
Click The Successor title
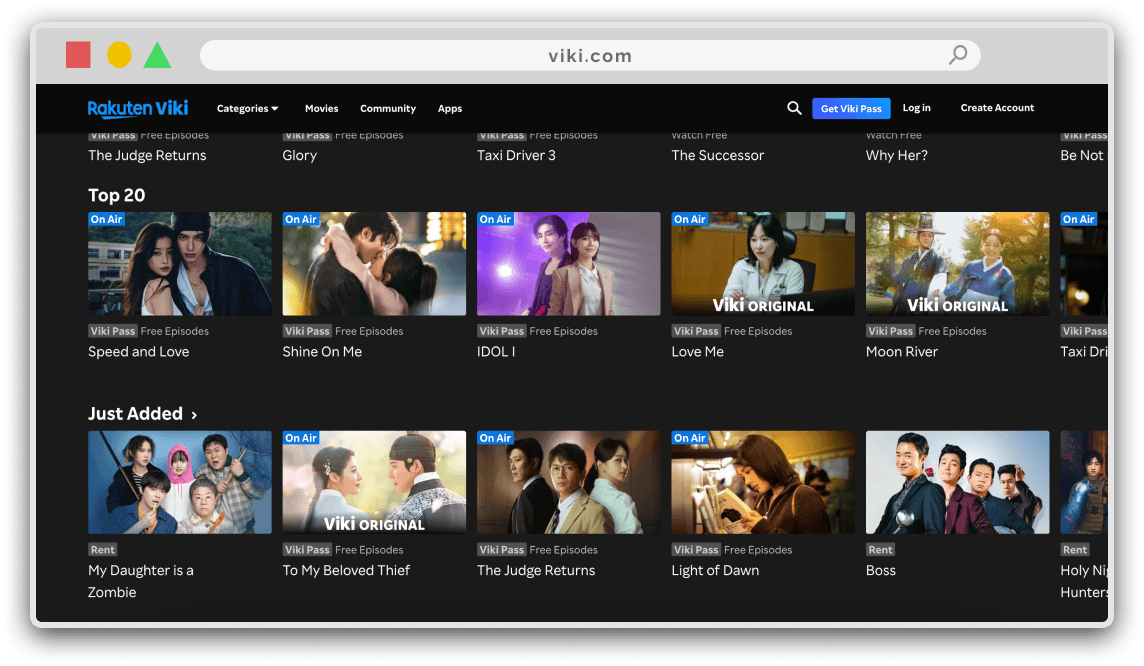(717, 155)
